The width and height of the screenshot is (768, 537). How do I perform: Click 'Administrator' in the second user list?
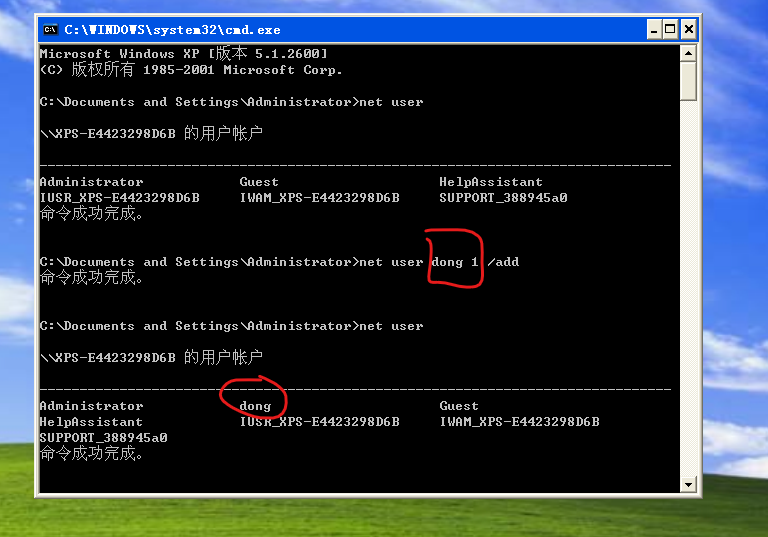pos(92,406)
